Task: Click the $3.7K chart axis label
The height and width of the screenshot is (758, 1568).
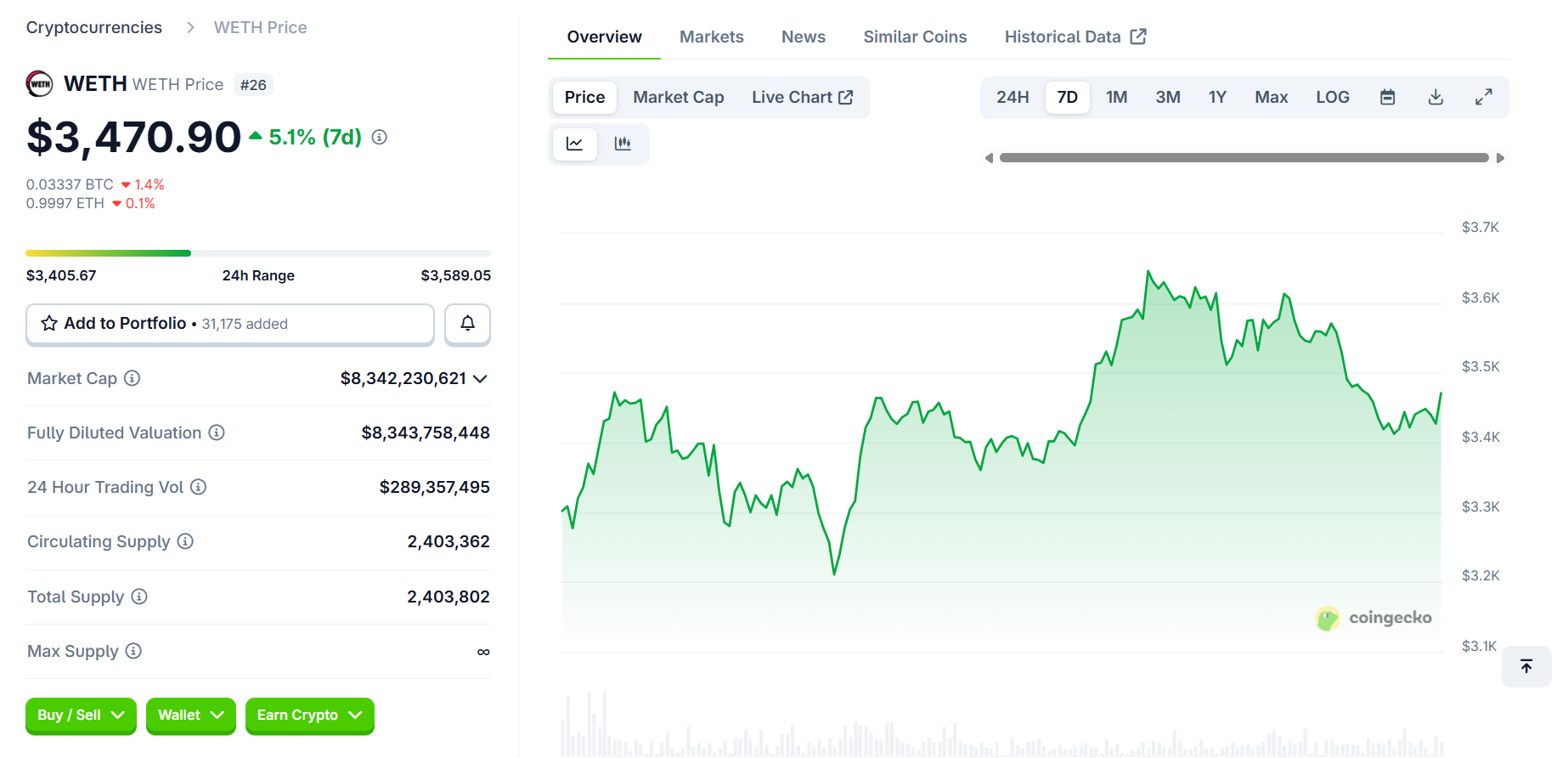Action: click(1480, 227)
